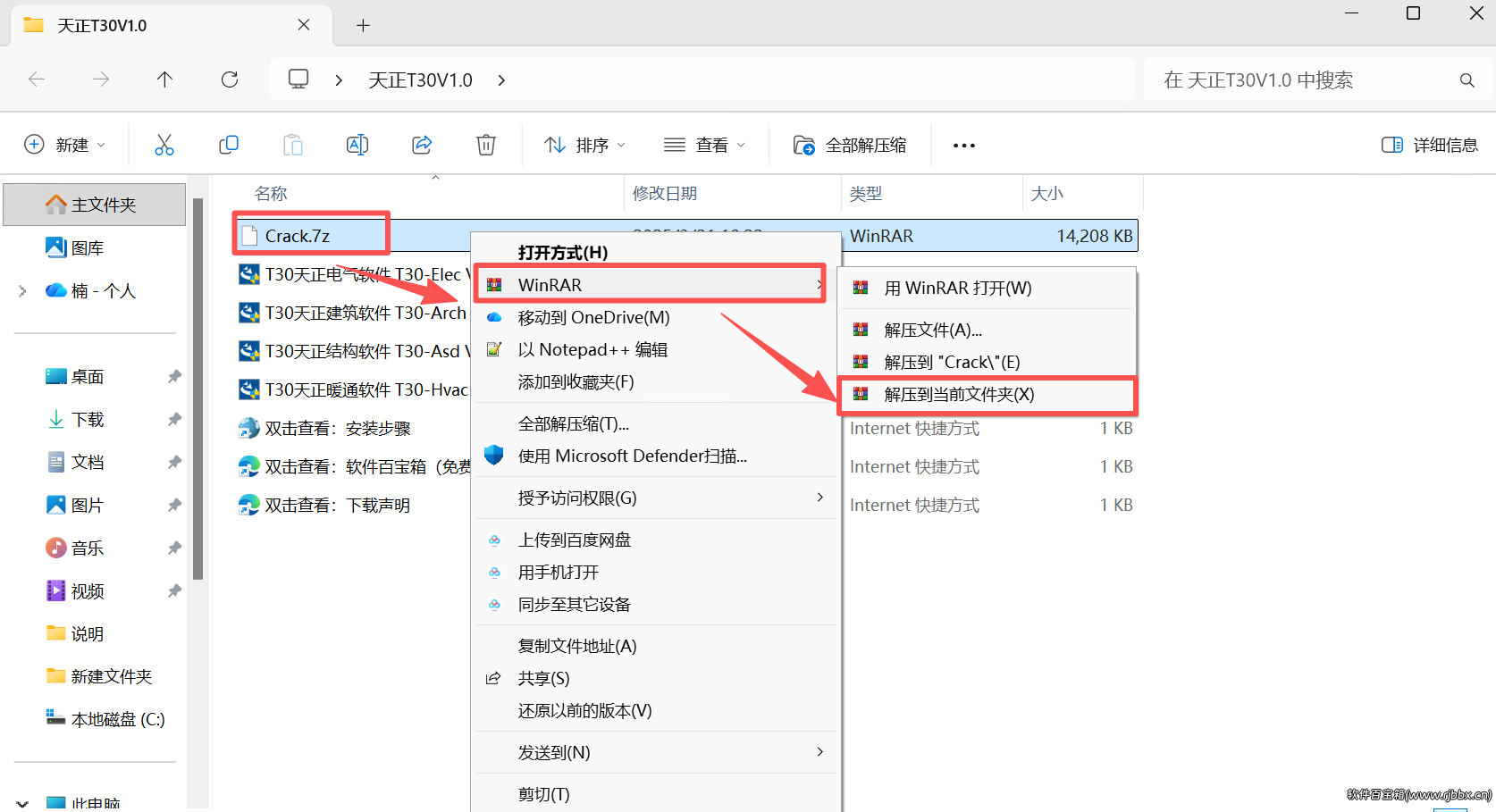Toggle the 详细信息 details pane

[1430, 145]
